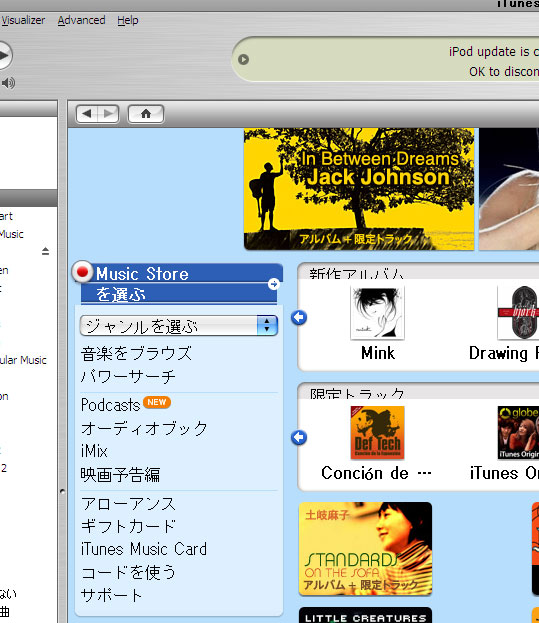Open the globe iTunes Originals cover
539x623 pixels.
pos(518,433)
